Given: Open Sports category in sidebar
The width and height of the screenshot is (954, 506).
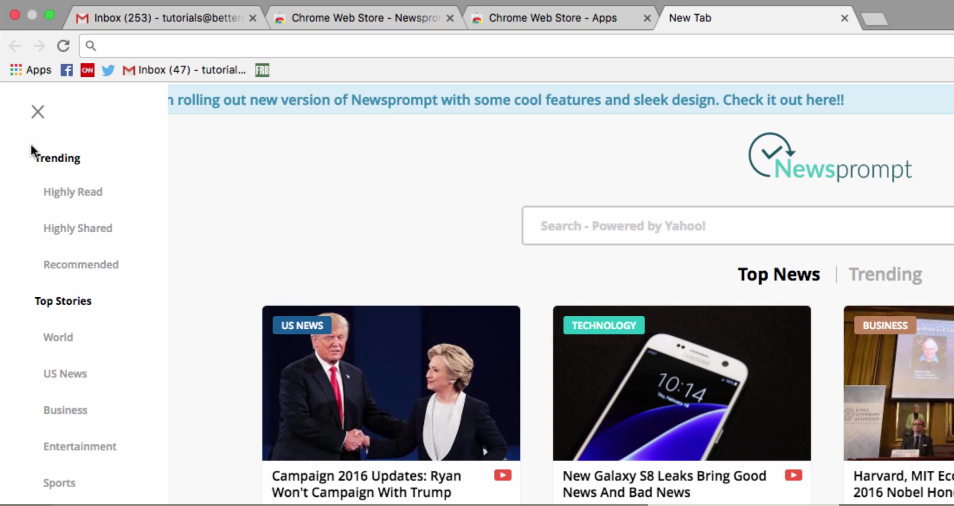Looking at the screenshot, I should pos(59,483).
